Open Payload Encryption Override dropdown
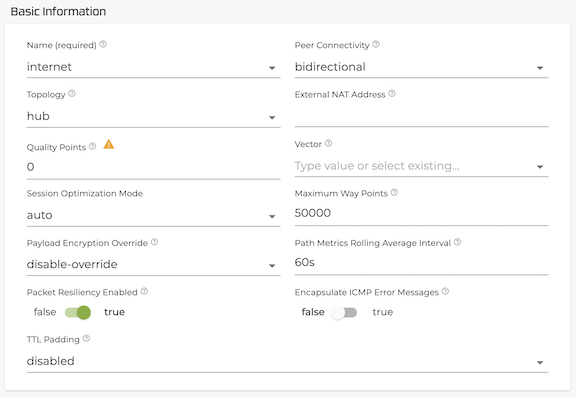The width and height of the screenshot is (576, 397). tap(153, 265)
